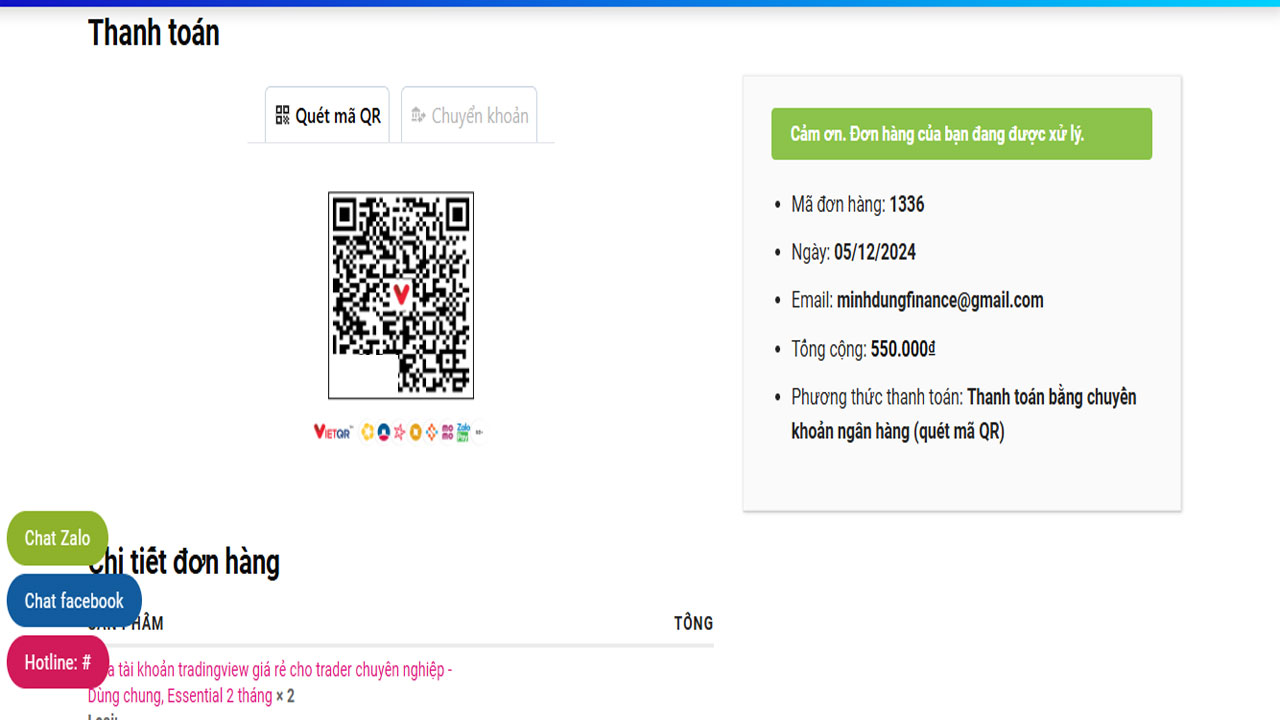Select the Quét mã QR tab

click(x=327, y=115)
